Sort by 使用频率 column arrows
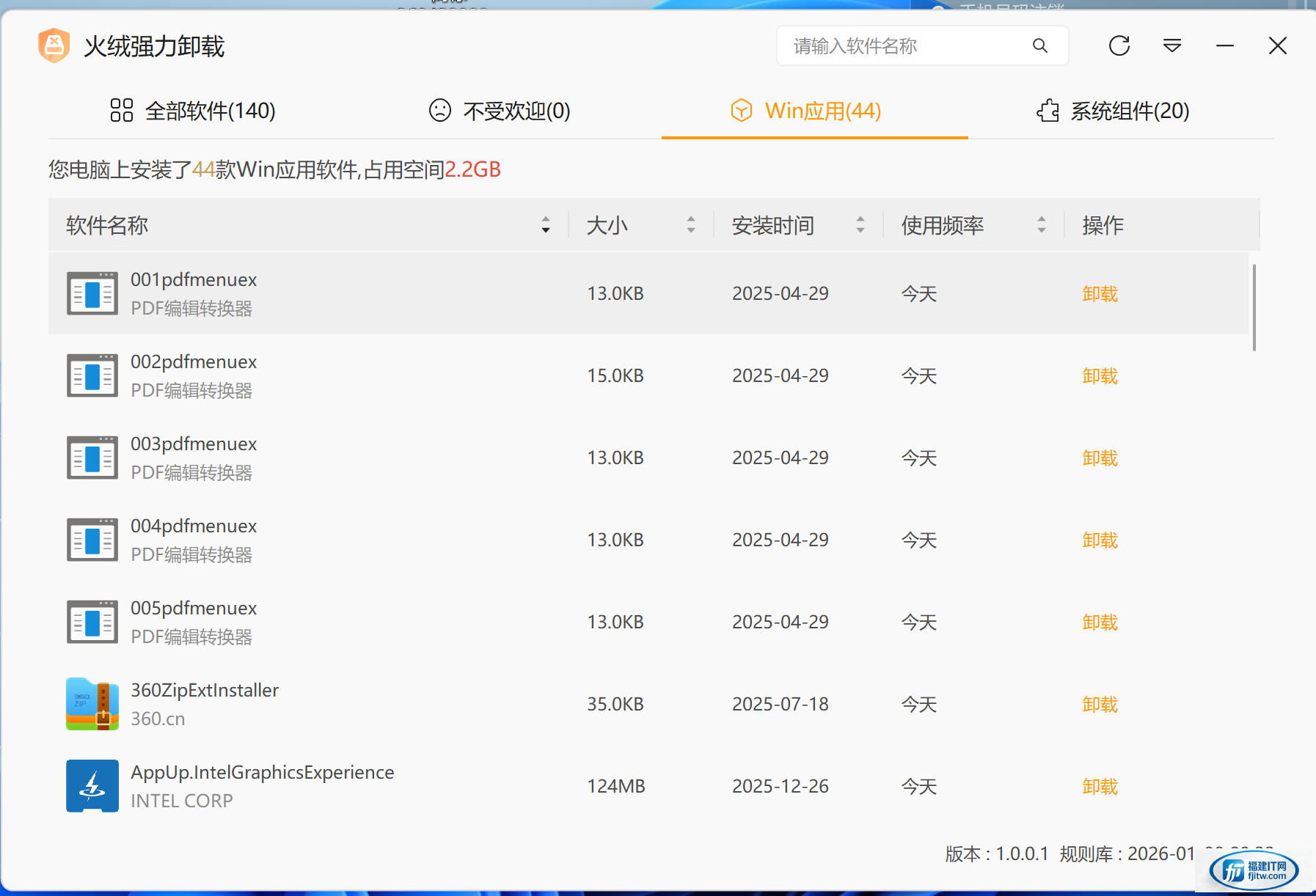1316x896 pixels. 1041,225
